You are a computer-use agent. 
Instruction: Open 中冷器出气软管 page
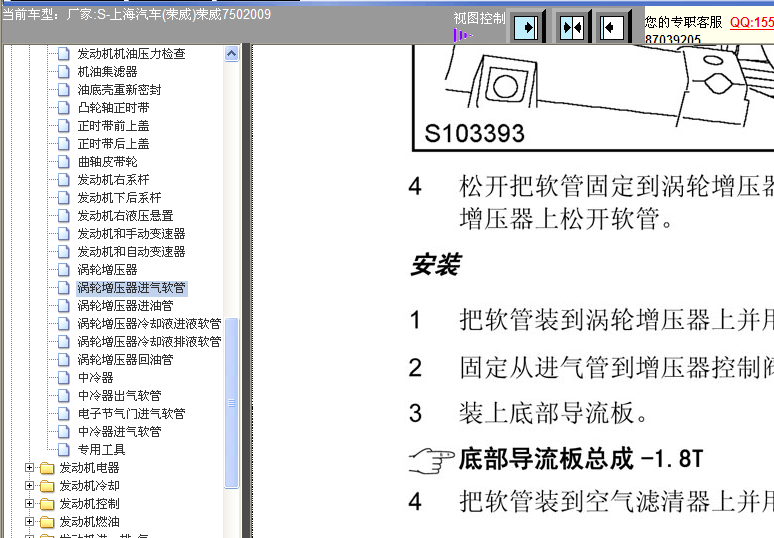tap(119, 396)
